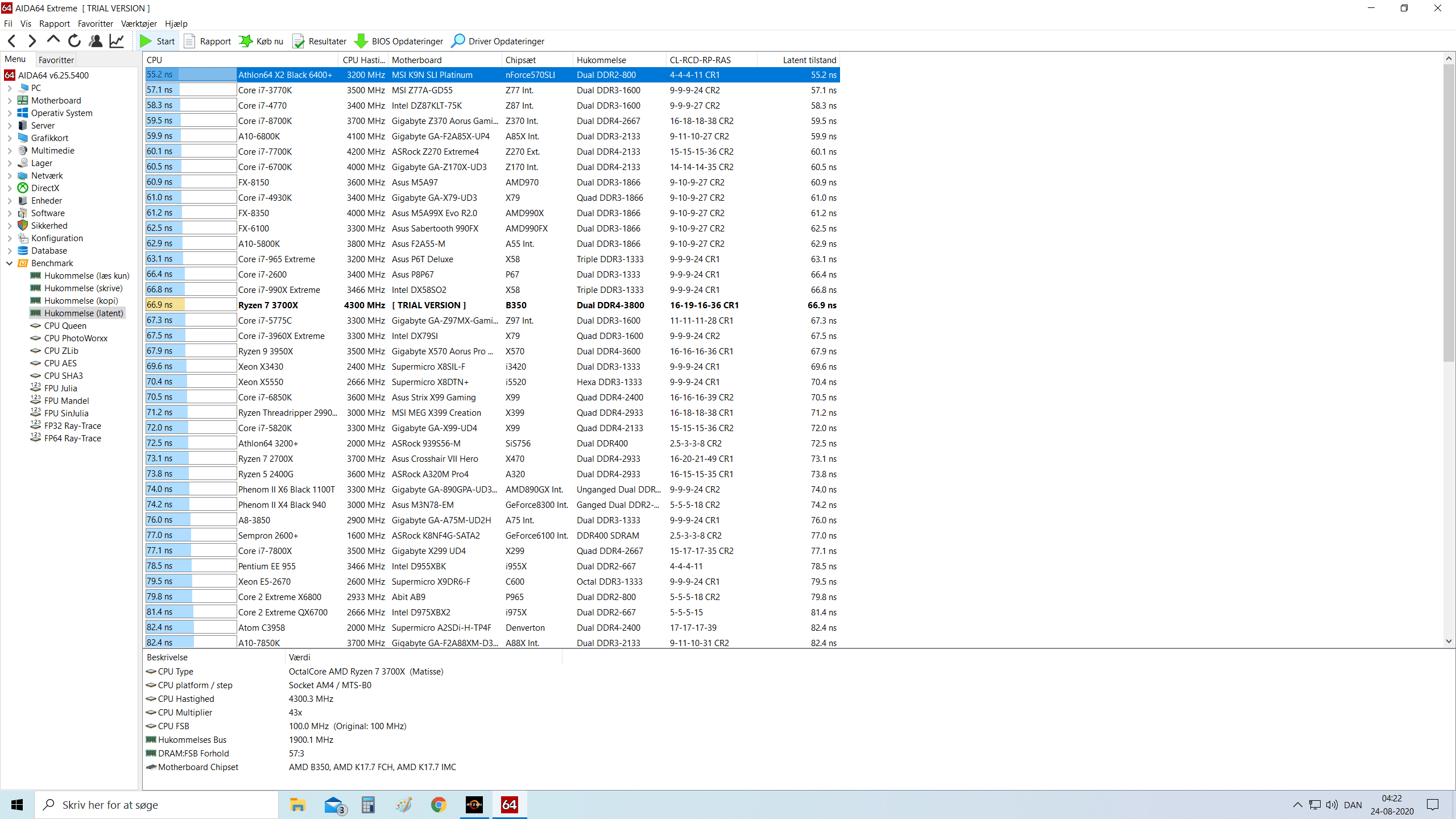The height and width of the screenshot is (819, 1456).
Task: Collapse the Benchmark tree node
Action: tap(10, 263)
